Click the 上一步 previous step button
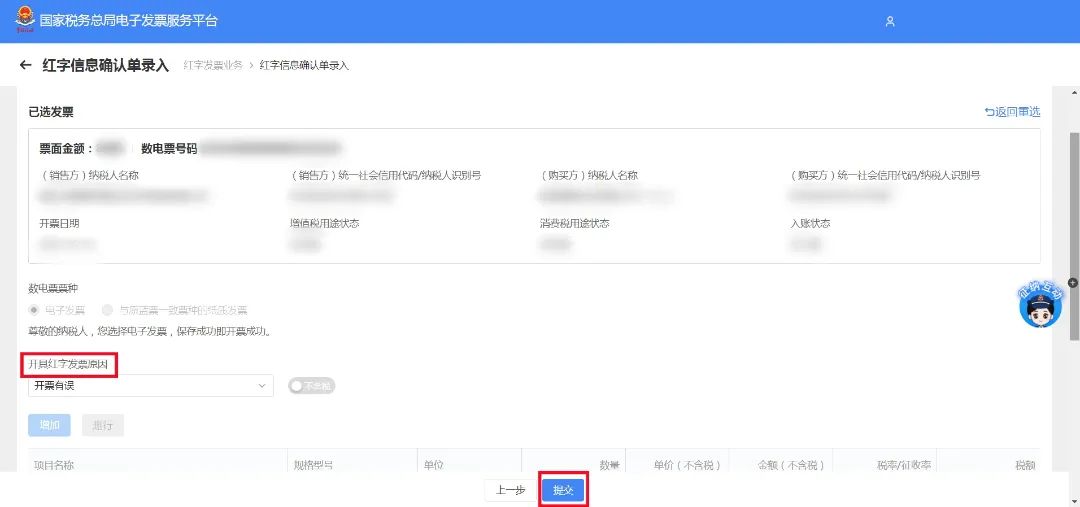 (510, 490)
